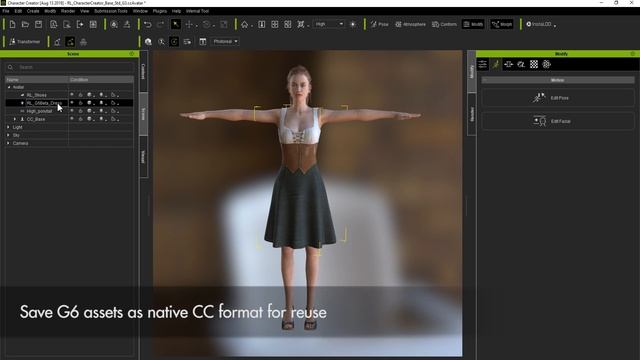Click the Atmosphere toolbar button
Screen dimensions: 640x360
click(410, 24)
